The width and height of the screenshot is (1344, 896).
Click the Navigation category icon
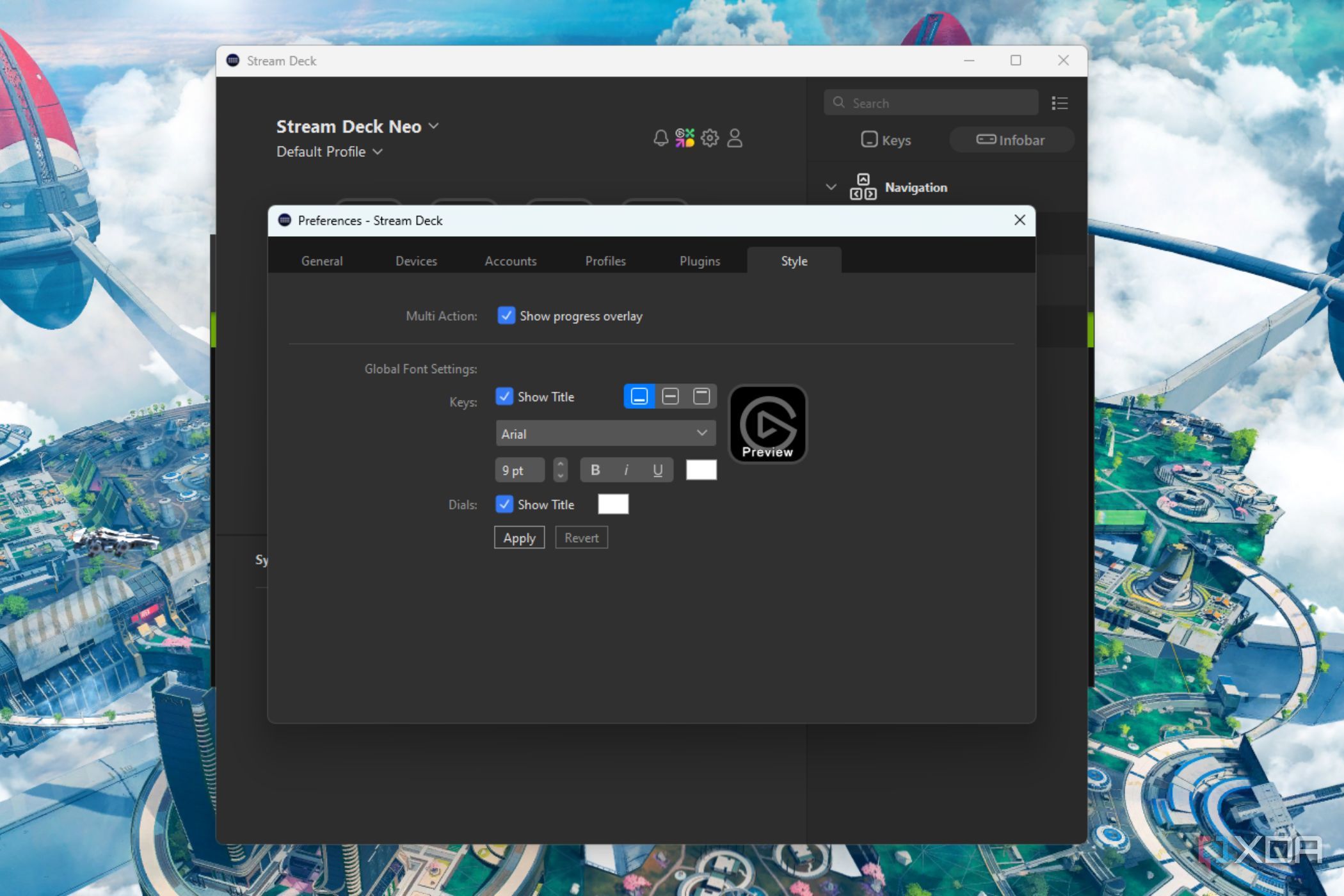point(863,187)
